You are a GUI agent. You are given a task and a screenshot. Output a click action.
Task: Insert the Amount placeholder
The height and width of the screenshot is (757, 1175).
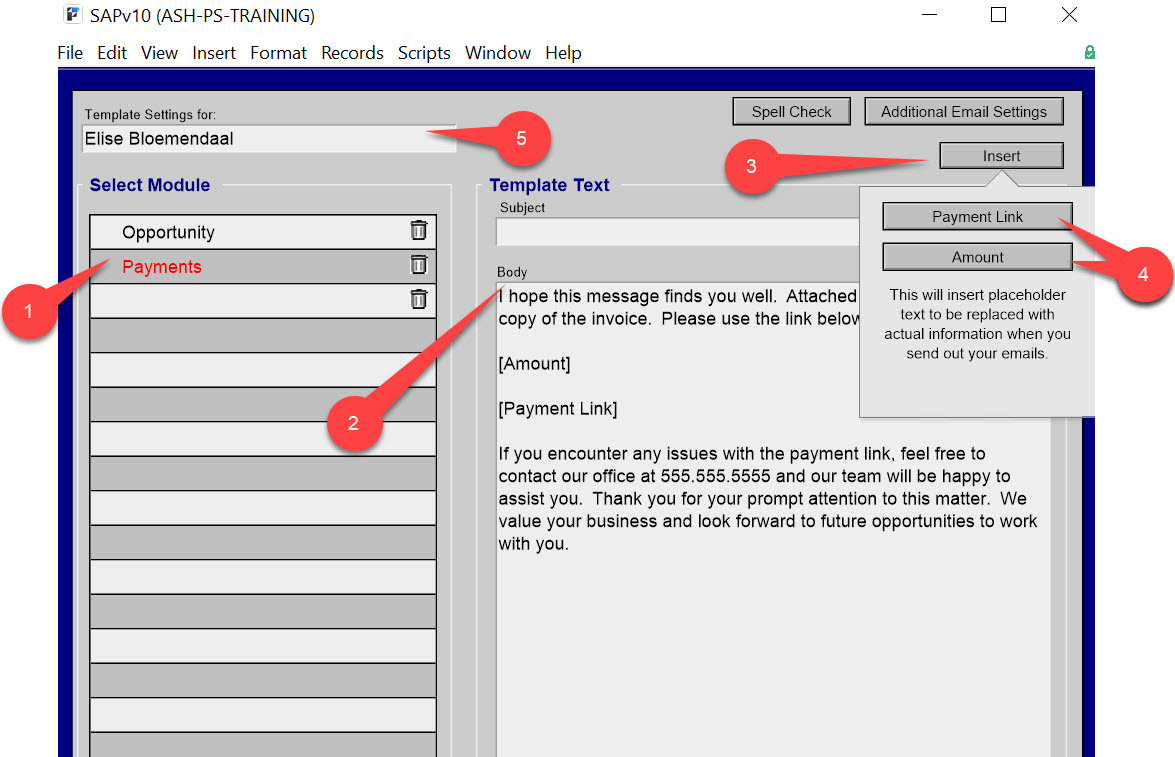(x=977, y=257)
